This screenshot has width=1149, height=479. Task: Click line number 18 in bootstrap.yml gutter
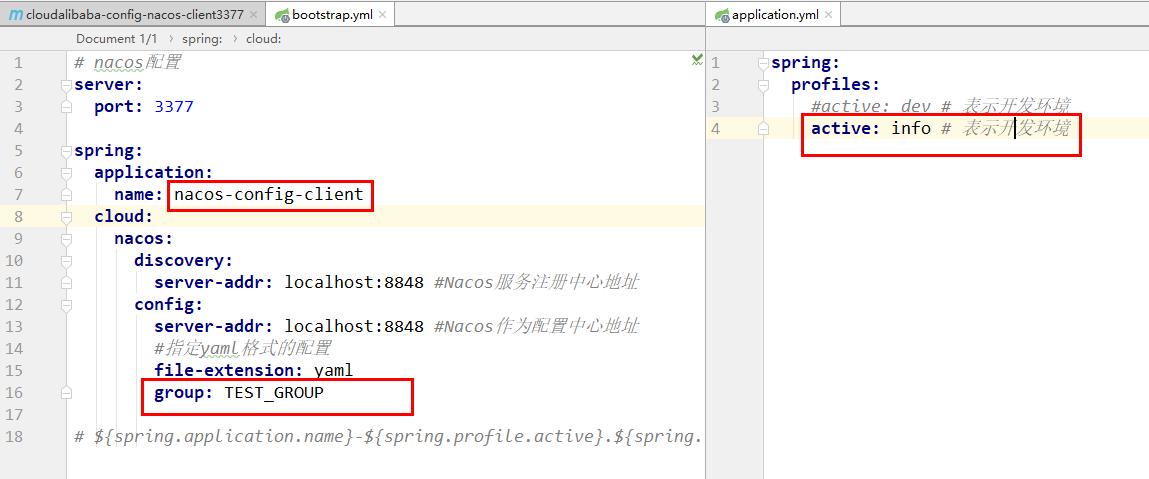(x=15, y=437)
